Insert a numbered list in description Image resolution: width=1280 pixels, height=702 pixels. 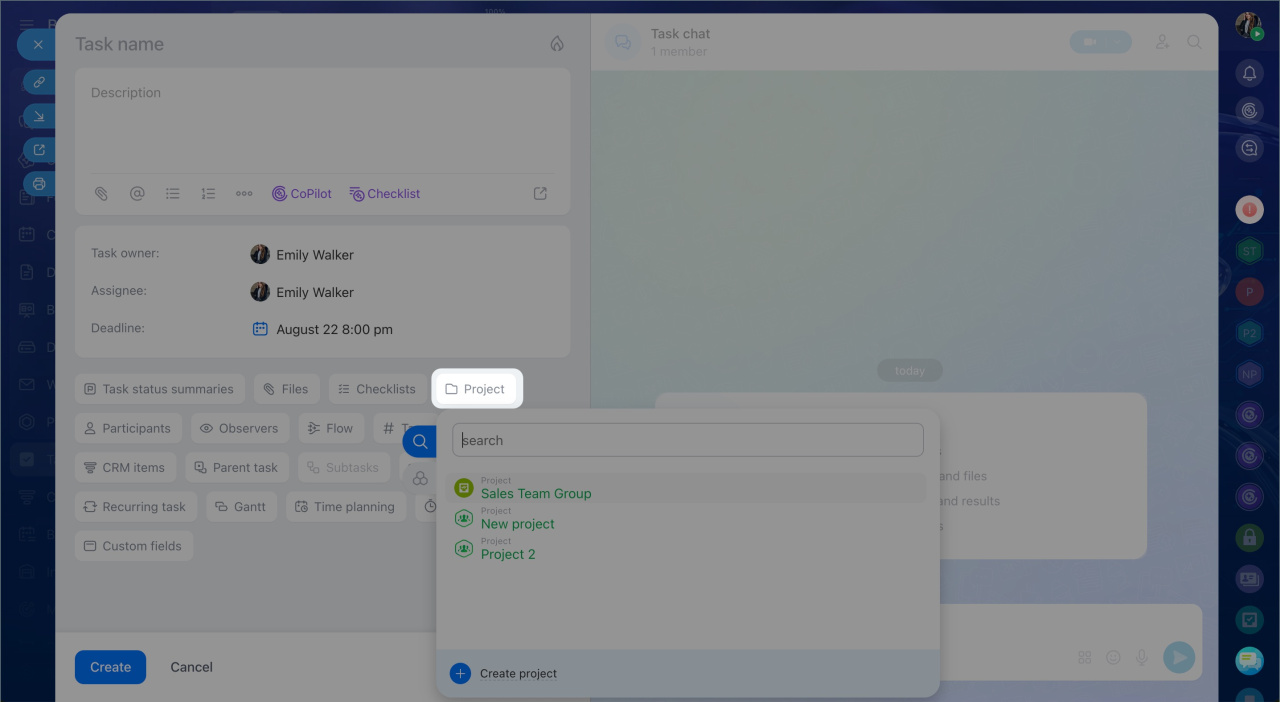(x=208, y=194)
